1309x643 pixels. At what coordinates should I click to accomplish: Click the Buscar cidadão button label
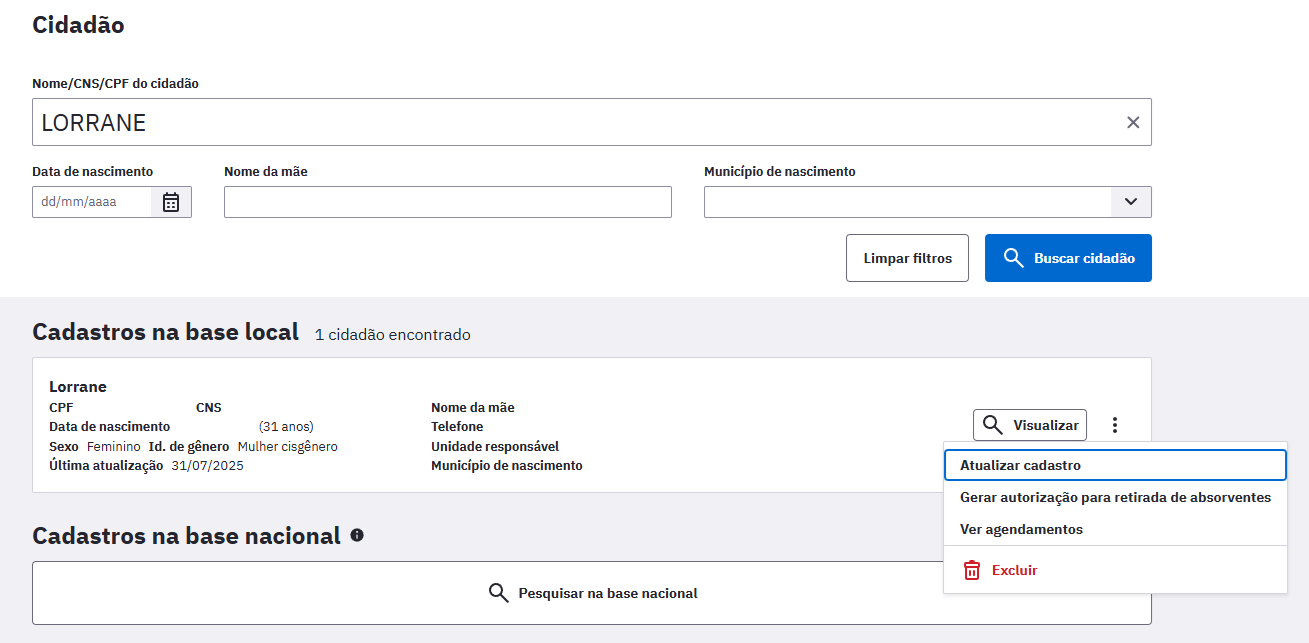pos(1084,258)
